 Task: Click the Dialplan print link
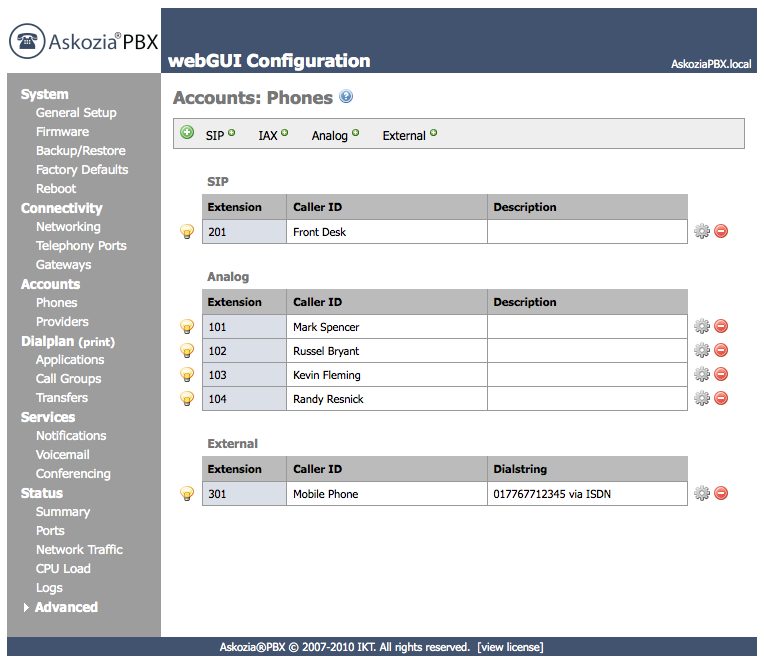[x=96, y=342]
